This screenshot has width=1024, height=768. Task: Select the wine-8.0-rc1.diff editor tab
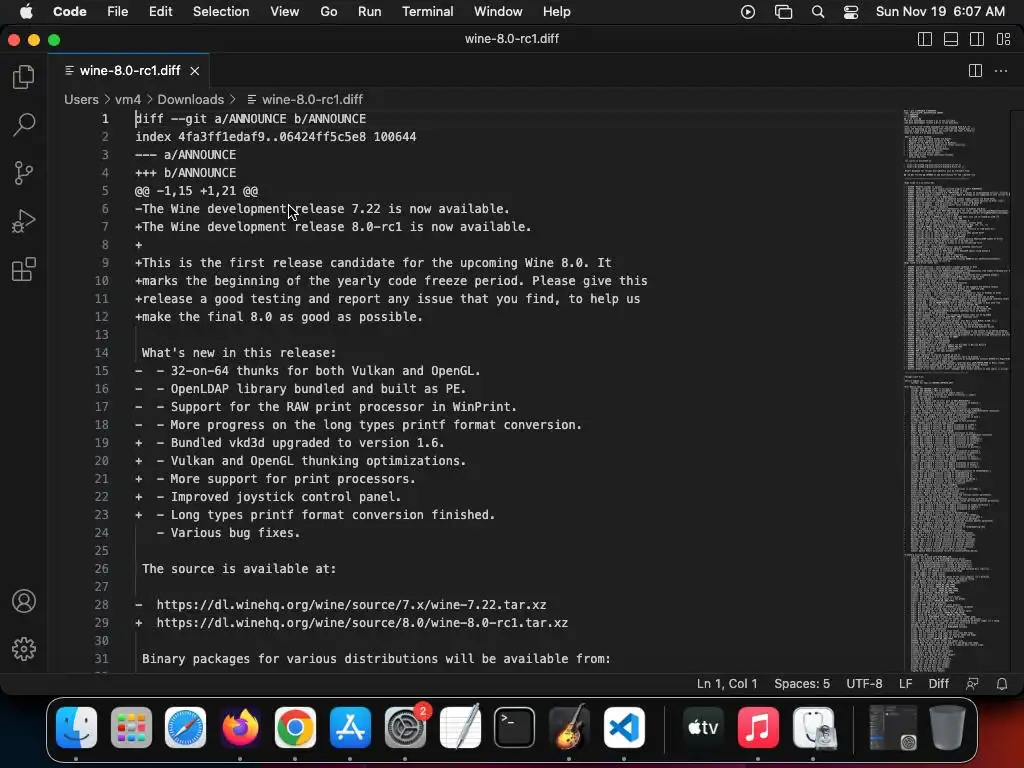(x=128, y=71)
